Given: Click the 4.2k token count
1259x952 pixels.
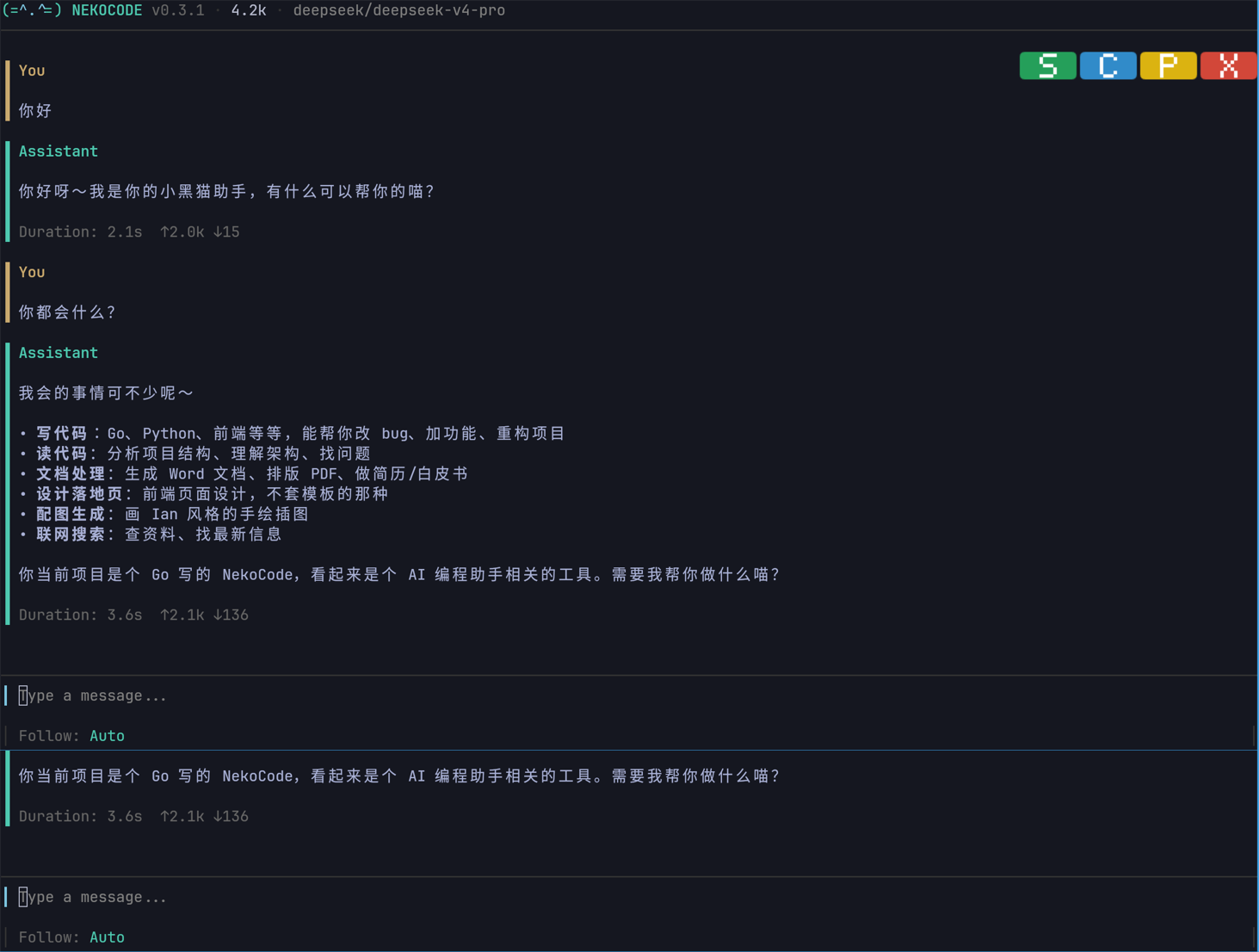Looking at the screenshot, I should [249, 10].
